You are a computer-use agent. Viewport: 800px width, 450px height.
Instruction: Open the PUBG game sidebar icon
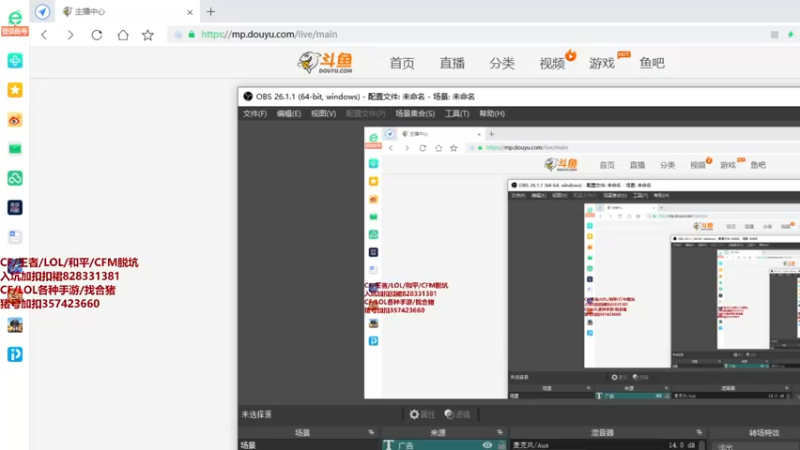click(x=15, y=325)
